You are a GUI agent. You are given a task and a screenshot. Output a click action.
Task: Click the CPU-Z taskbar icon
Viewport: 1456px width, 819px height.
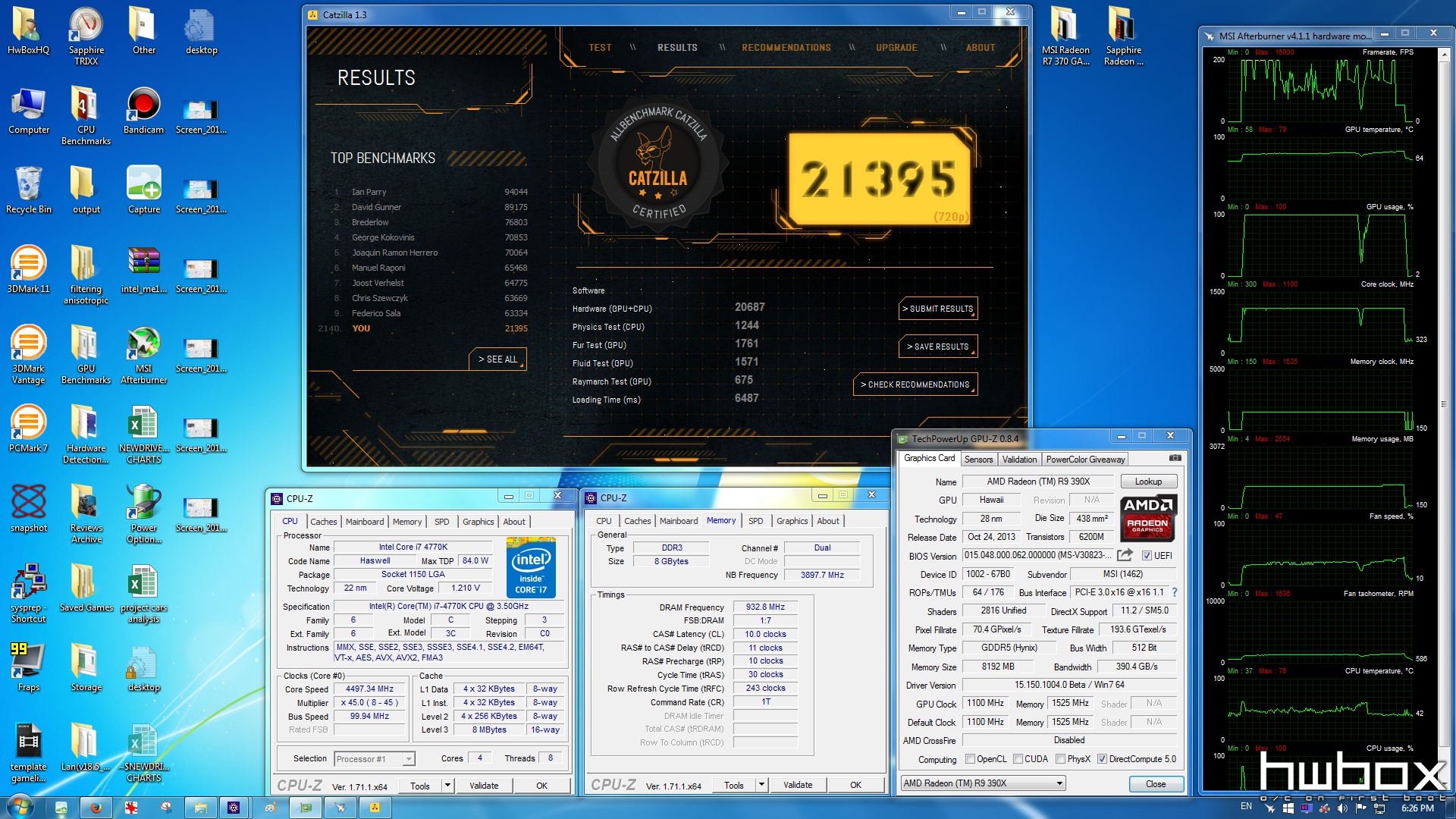[234, 808]
